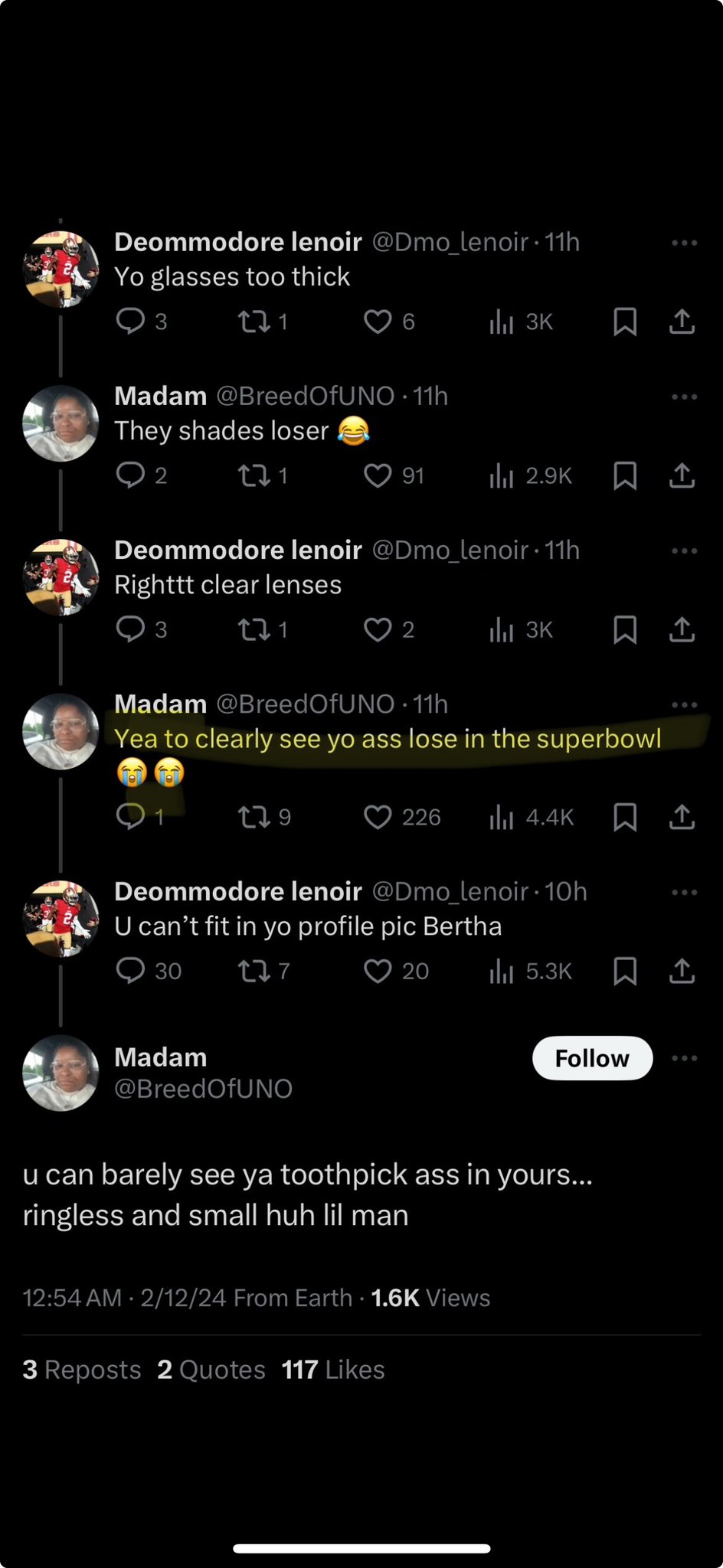723x1568 pixels.
Task: Open Deommodore lenoir's avatar on first tweet
Action: (x=61, y=269)
